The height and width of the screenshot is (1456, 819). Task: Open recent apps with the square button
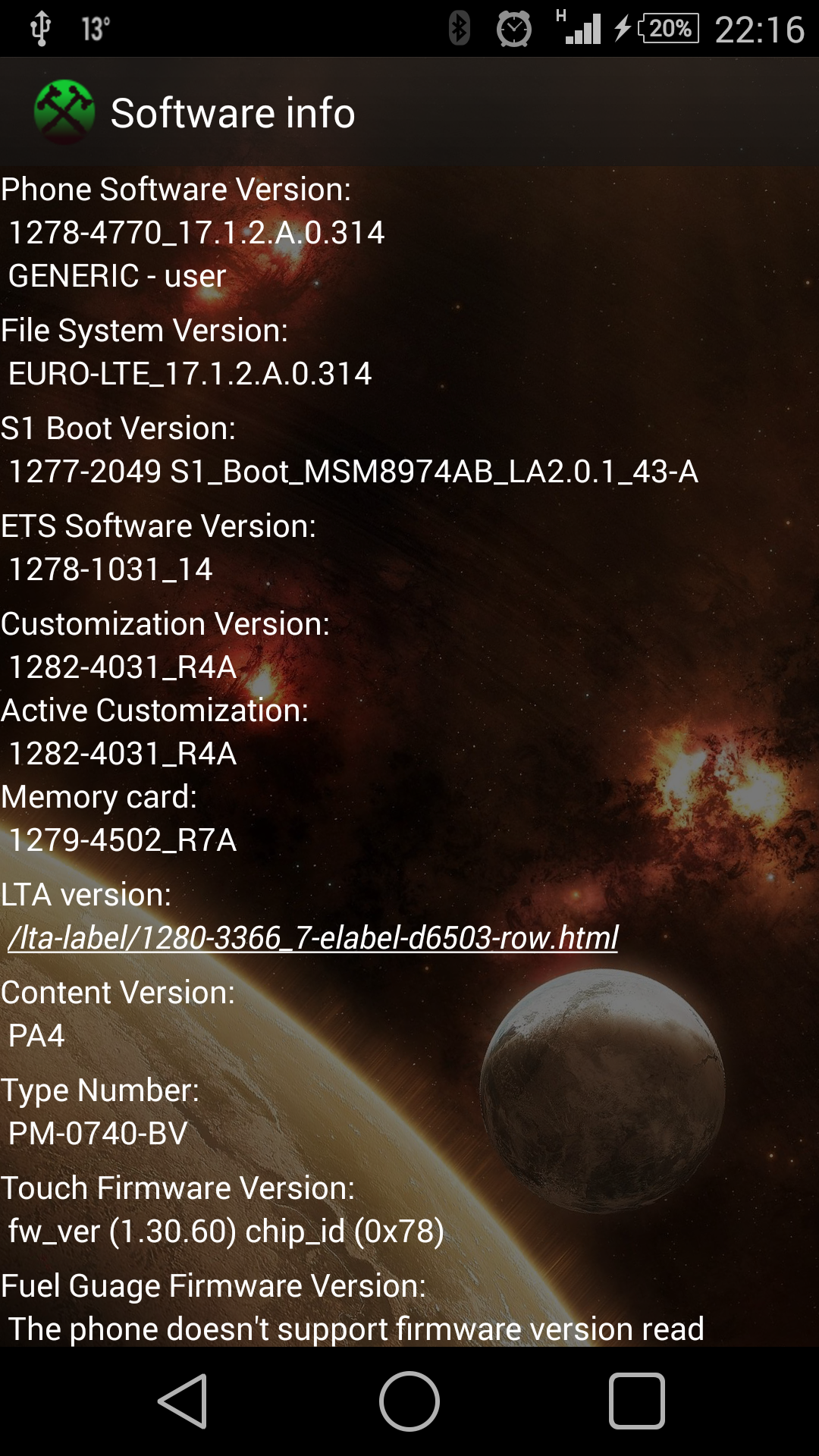point(637,1401)
